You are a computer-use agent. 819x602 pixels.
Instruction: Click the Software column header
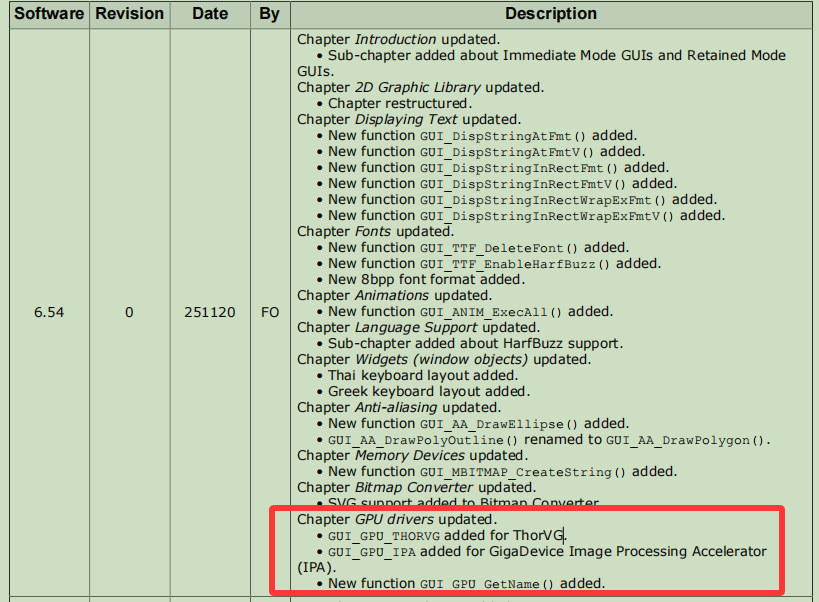click(47, 14)
